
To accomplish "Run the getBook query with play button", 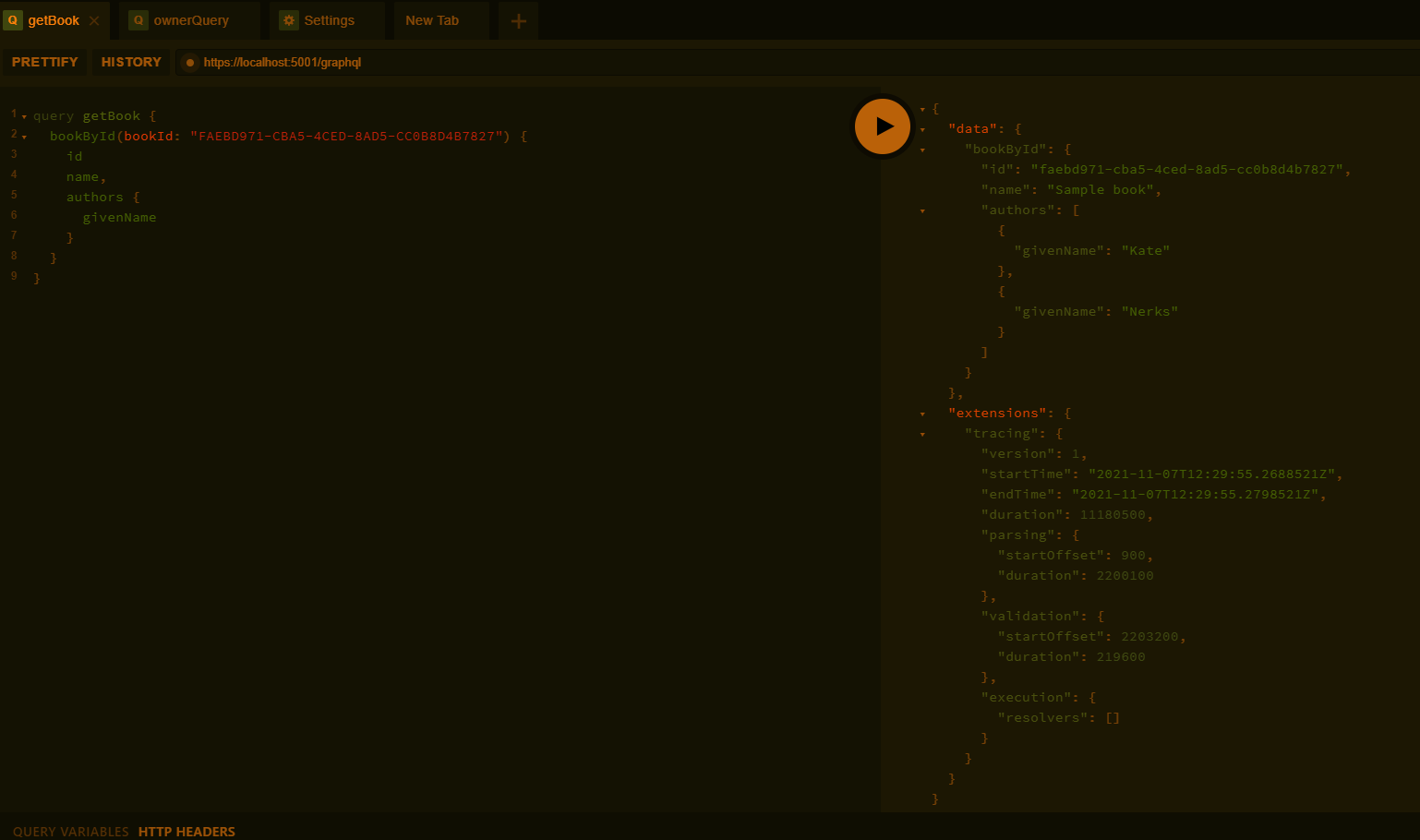I will coord(883,126).
